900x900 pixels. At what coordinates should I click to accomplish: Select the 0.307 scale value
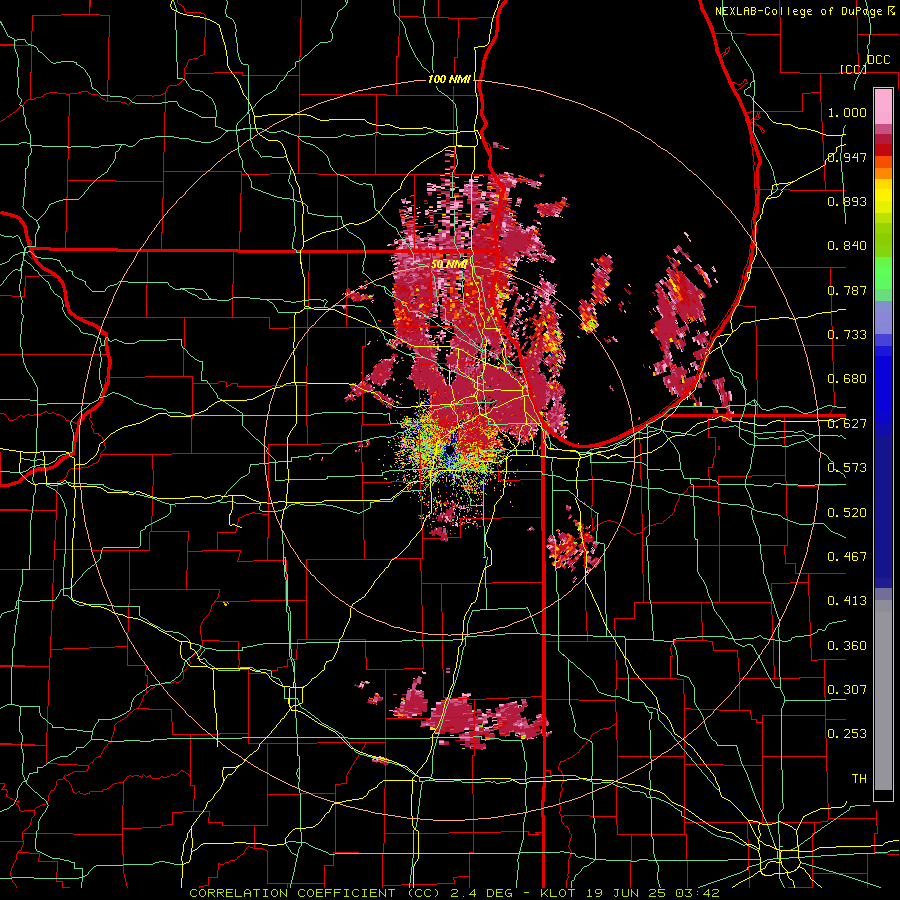pyautogui.click(x=847, y=690)
